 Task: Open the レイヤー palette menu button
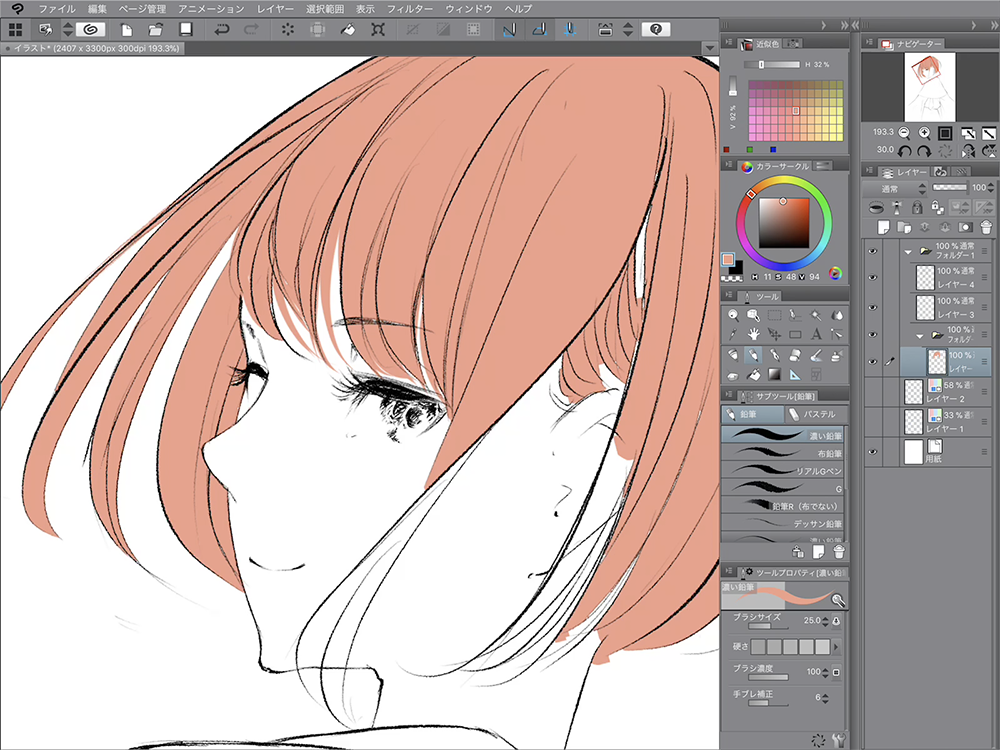(x=869, y=171)
